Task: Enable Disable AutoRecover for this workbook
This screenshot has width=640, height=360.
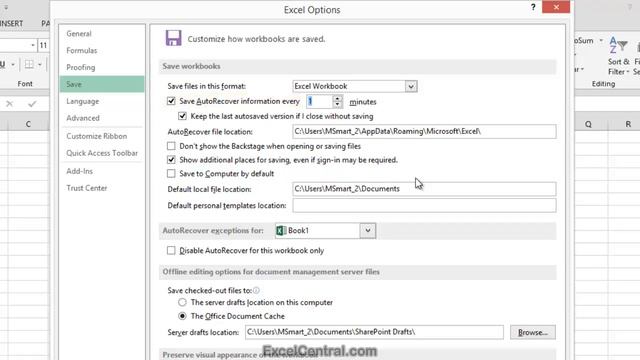Action: (x=171, y=250)
